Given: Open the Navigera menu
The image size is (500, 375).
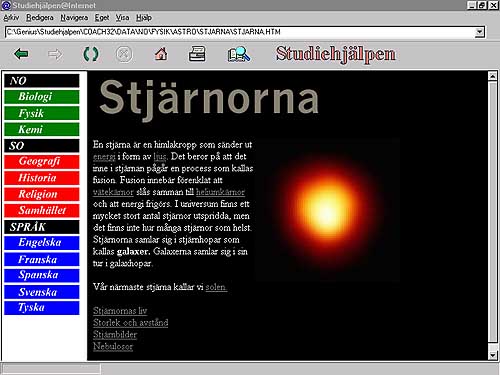Looking at the screenshot, I should coord(74,18).
